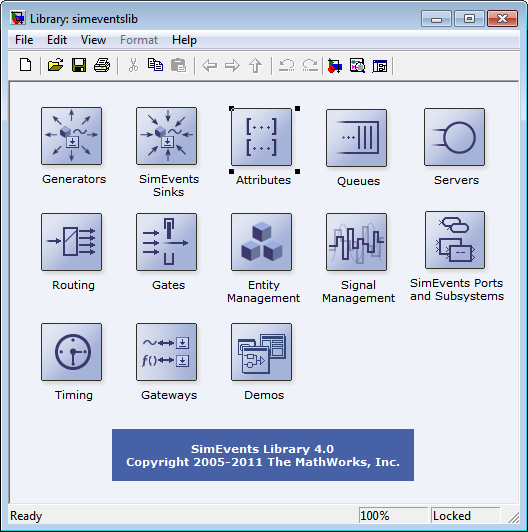Open the Signal Management block

click(x=356, y=242)
